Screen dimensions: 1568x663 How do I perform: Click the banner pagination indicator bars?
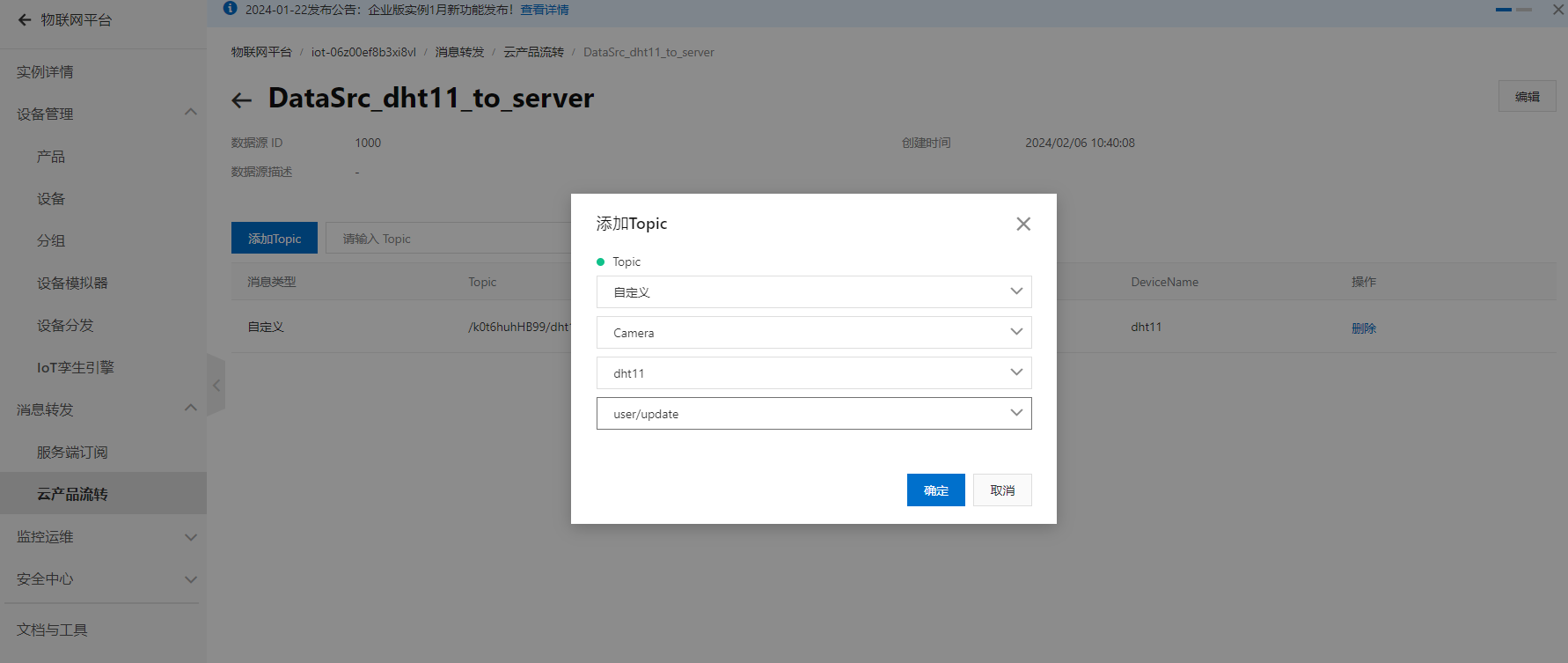click(x=1513, y=10)
